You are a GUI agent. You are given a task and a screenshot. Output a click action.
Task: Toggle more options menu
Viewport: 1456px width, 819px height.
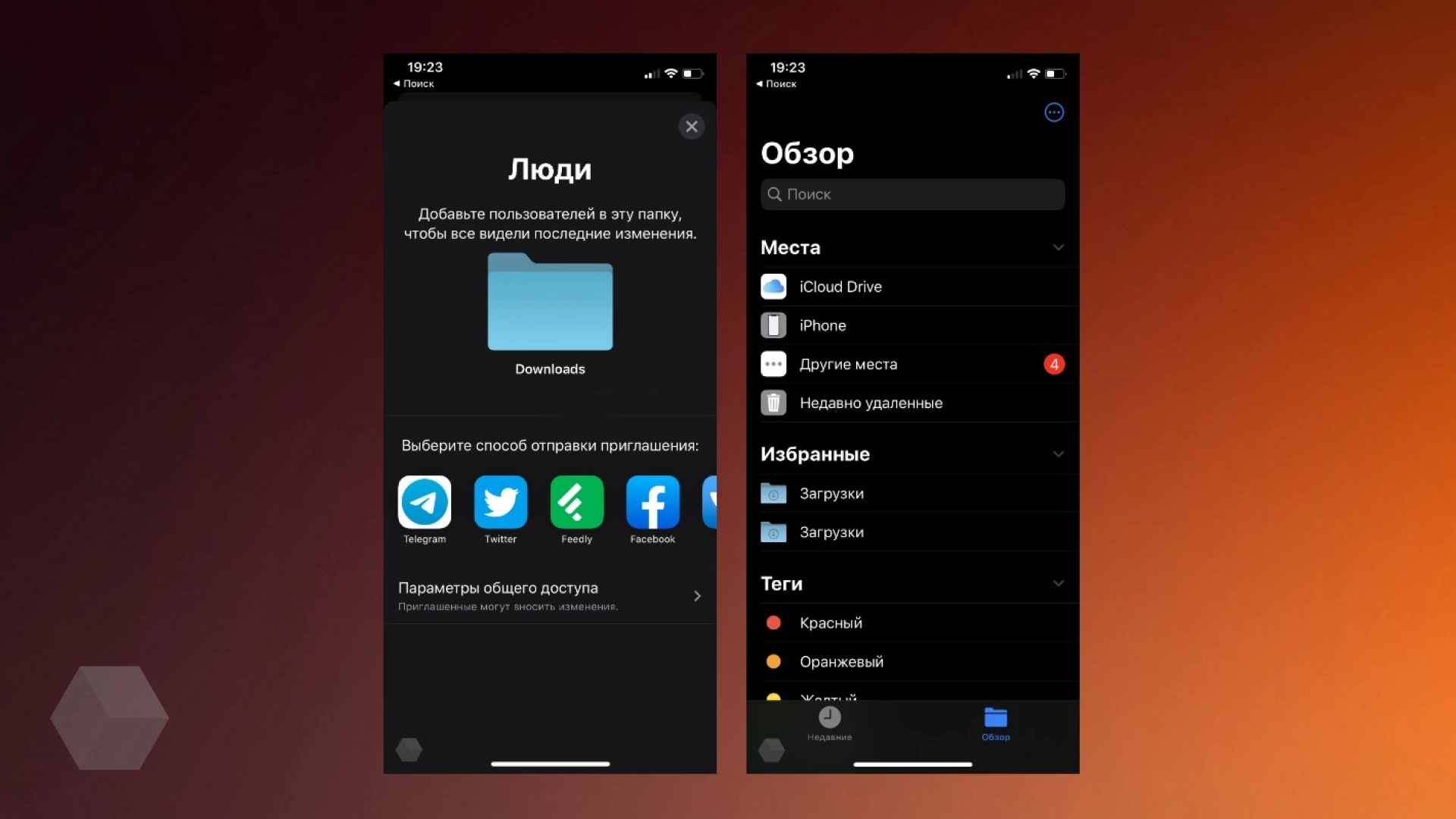[1053, 112]
